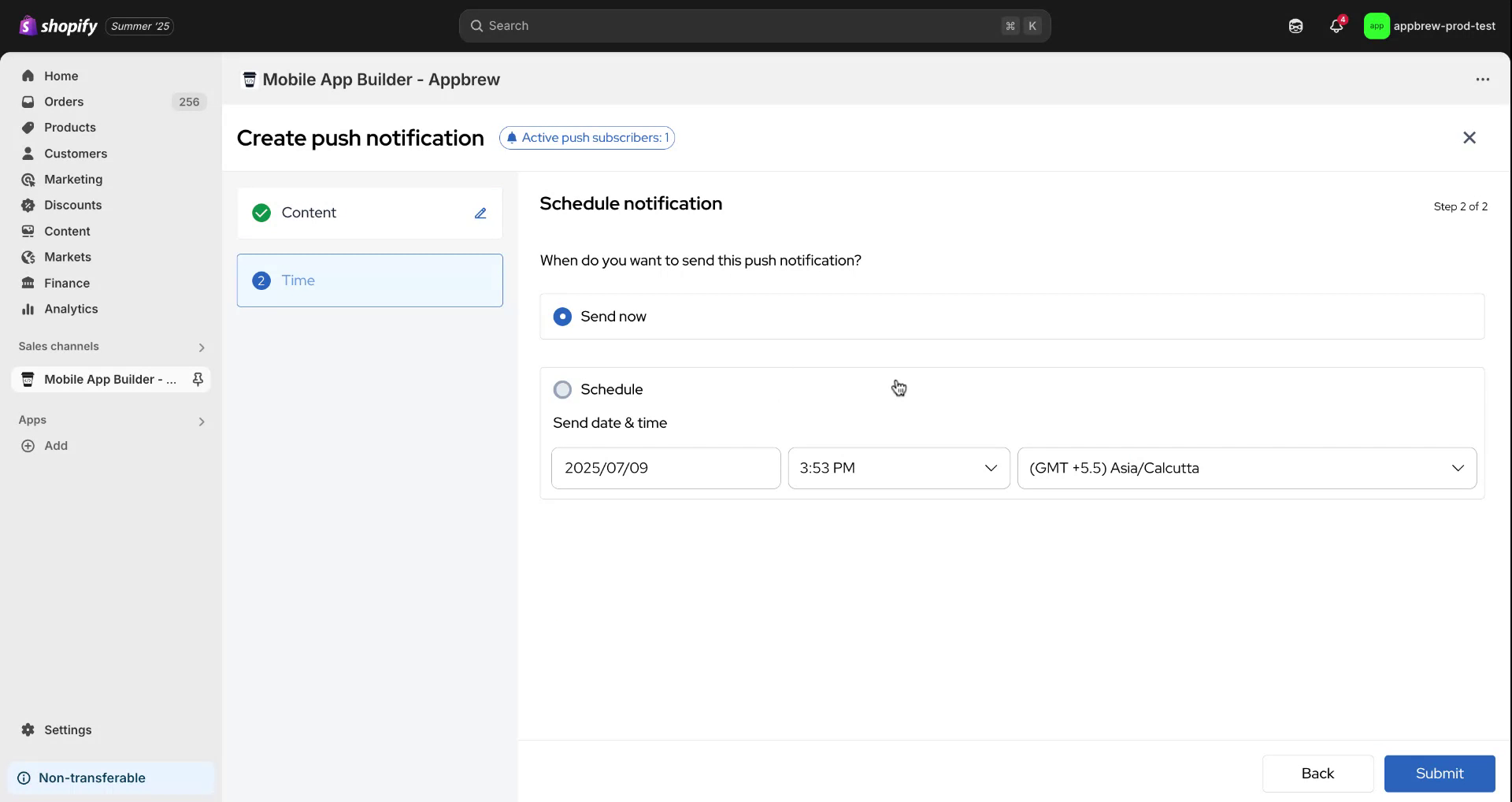The image size is (1512, 802).
Task: Open the send time dropdown showing 3:53 PM
Action: point(898,467)
